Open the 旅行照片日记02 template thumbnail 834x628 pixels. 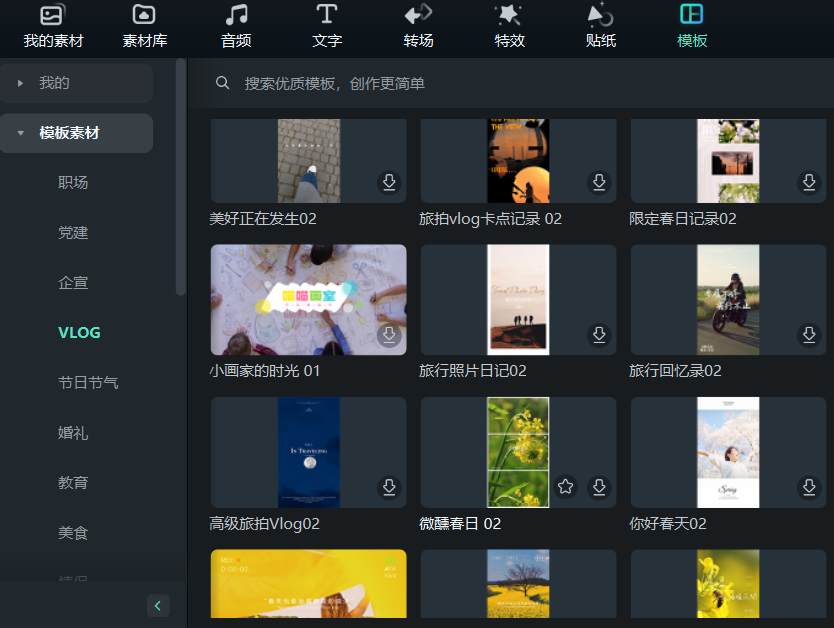tap(517, 298)
